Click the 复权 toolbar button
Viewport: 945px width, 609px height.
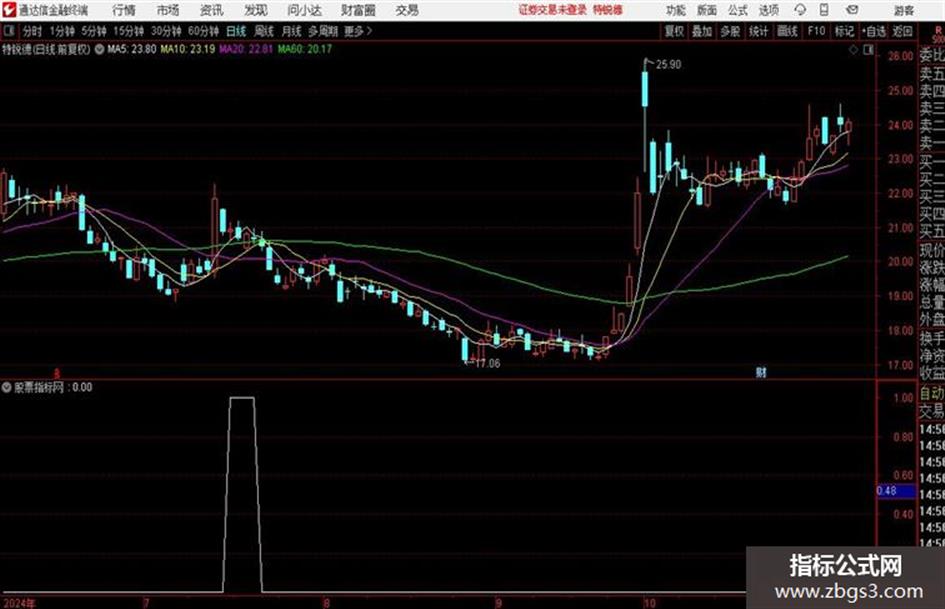674,31
